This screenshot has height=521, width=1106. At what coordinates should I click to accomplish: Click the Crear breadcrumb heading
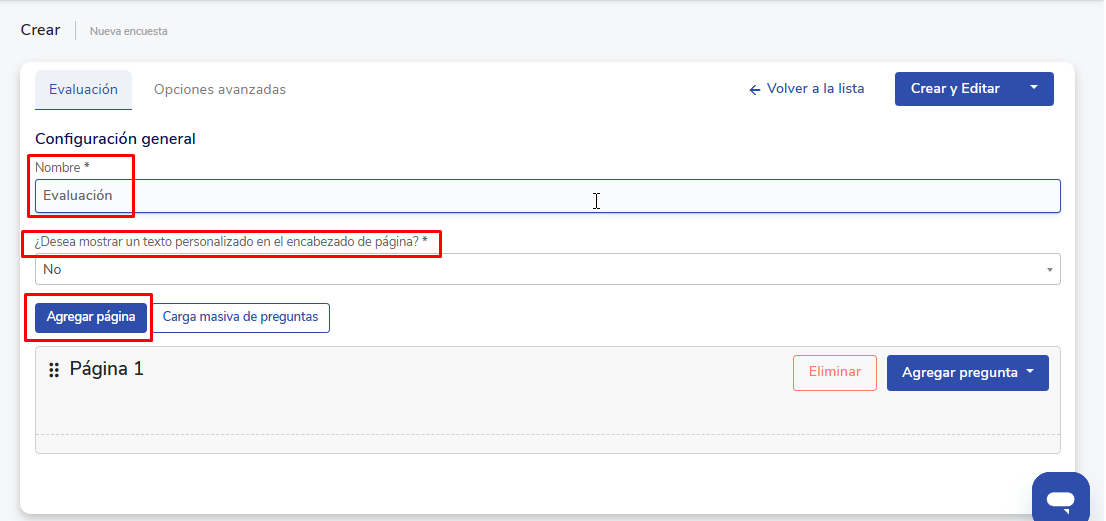pyautogui.click(x=41, y=30)
